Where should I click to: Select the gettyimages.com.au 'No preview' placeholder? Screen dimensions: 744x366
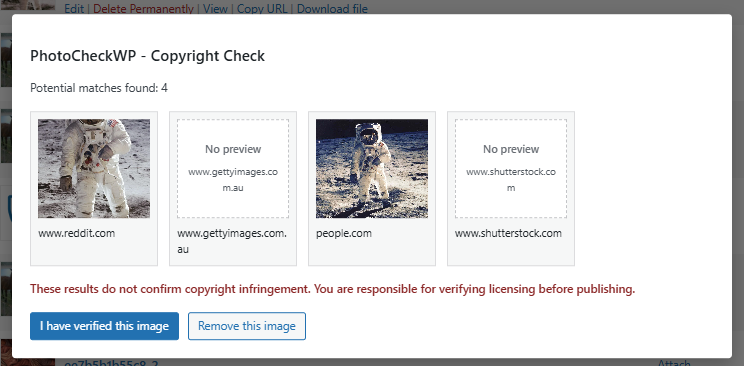coord(233,169)
